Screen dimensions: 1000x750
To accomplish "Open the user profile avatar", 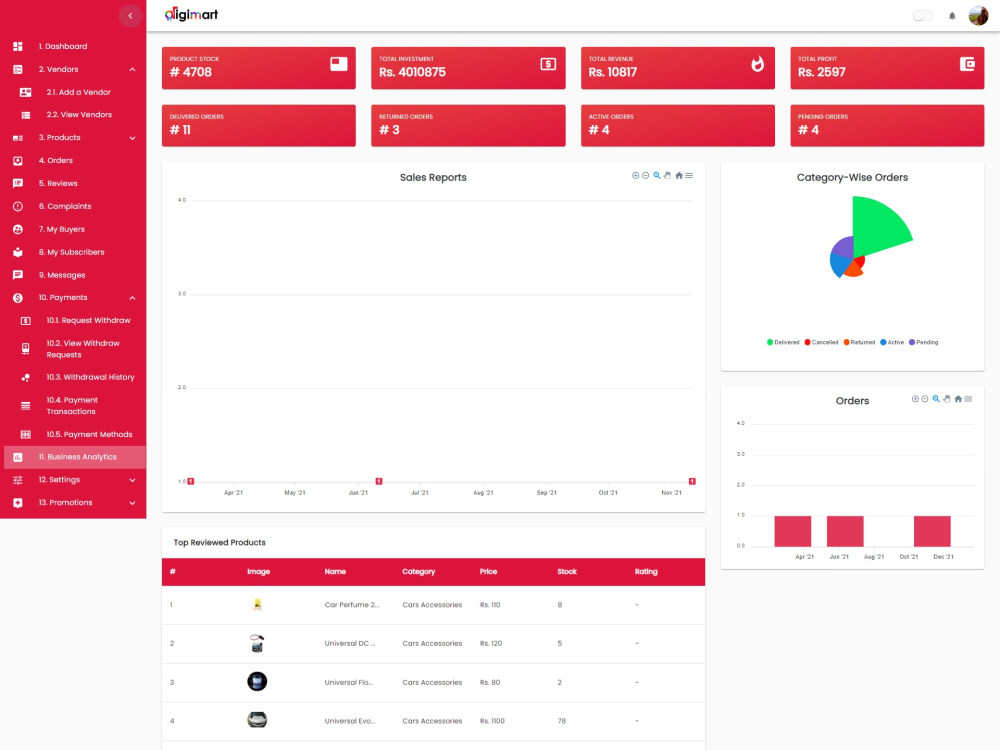I will coord(978,16).
